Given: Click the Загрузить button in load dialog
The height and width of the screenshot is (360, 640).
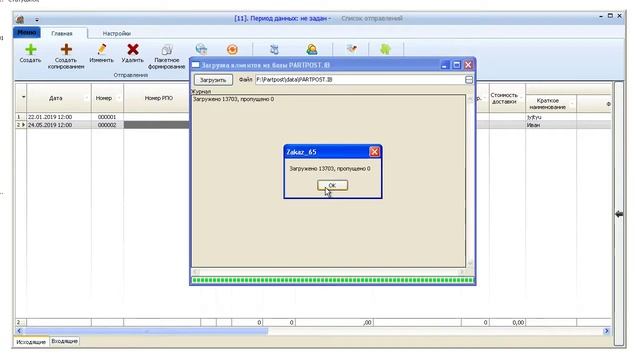Looking at the screenshot, I should point(213,80).
